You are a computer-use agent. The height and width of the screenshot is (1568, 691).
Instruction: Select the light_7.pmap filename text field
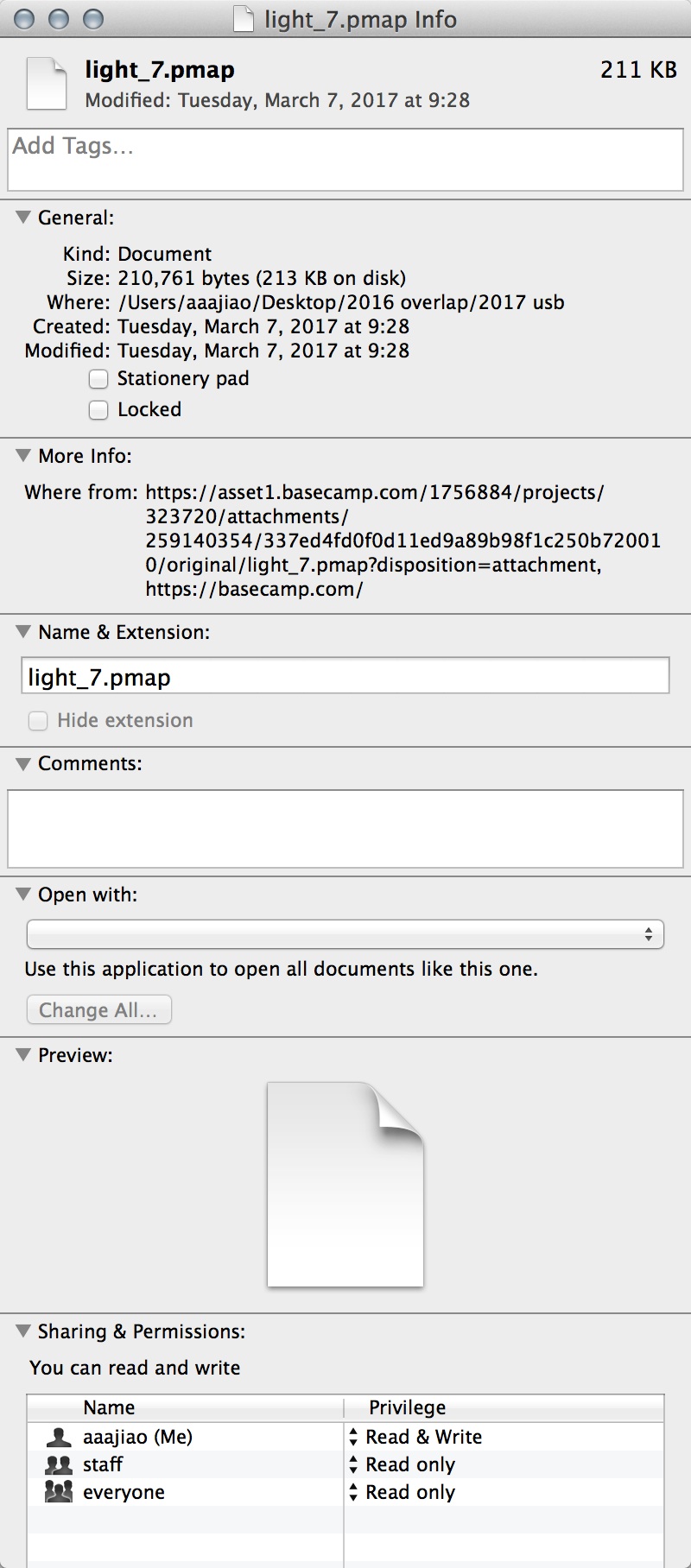pos(344,677)
